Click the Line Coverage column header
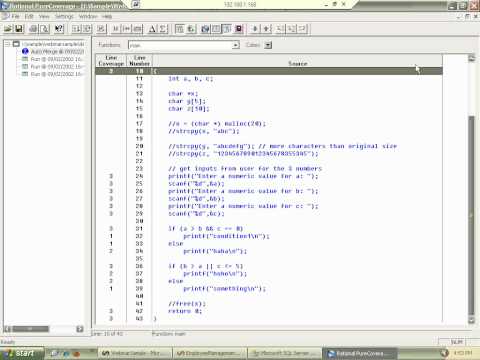Image resolution: width=480 pixels, height=360 pixels. click(111, 60)
